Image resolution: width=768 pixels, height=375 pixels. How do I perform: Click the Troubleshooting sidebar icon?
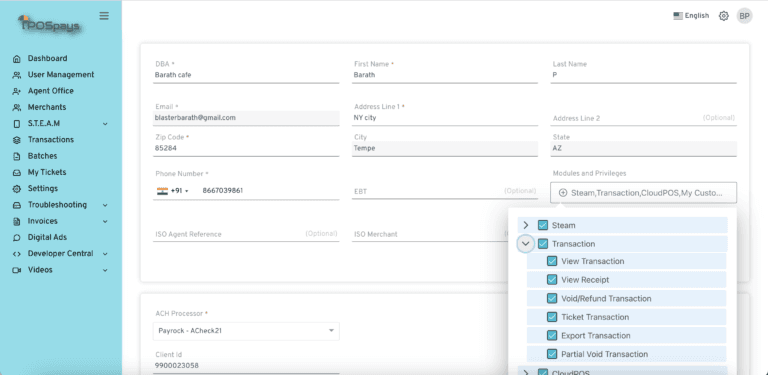[x=17, y=205]
